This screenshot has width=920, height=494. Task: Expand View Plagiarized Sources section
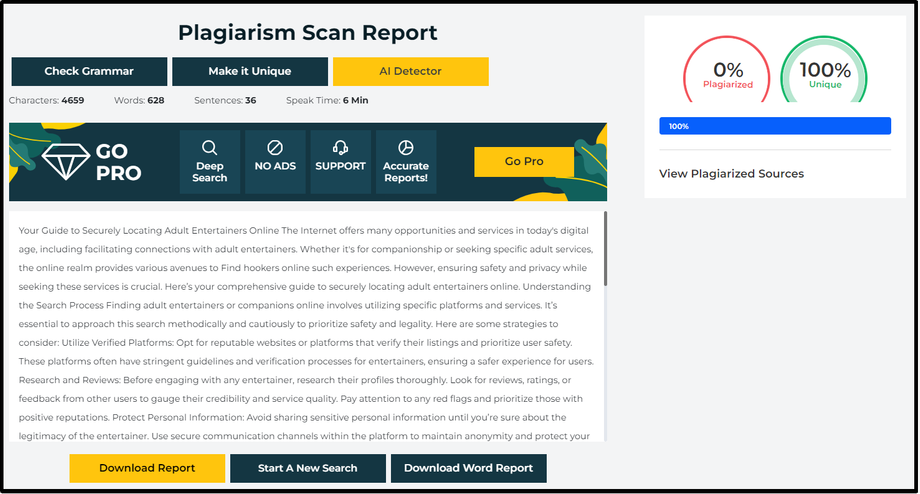[x=731, y=174]
